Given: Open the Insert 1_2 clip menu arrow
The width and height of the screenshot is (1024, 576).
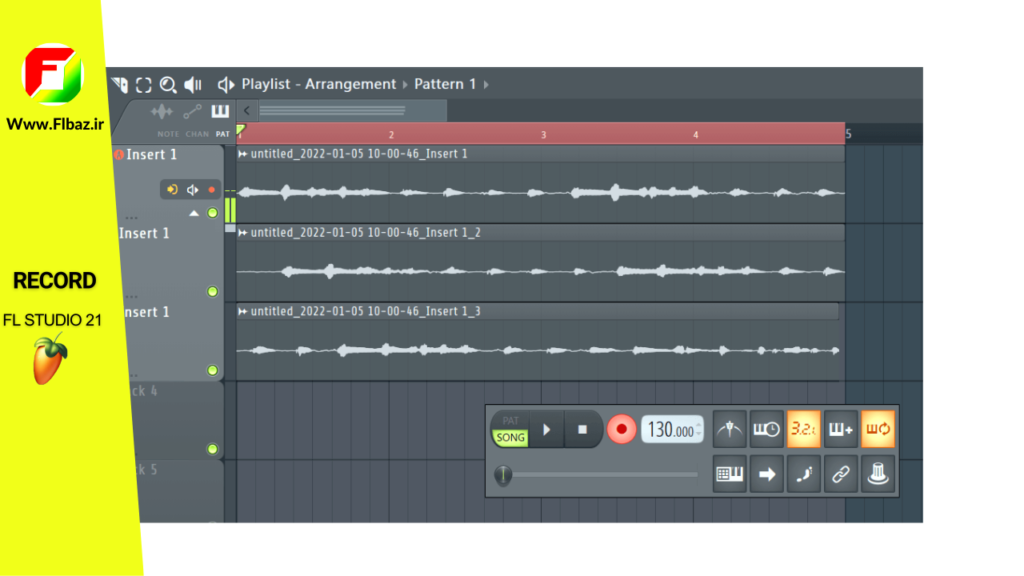Looking at the screenshot, I should 243,232.
